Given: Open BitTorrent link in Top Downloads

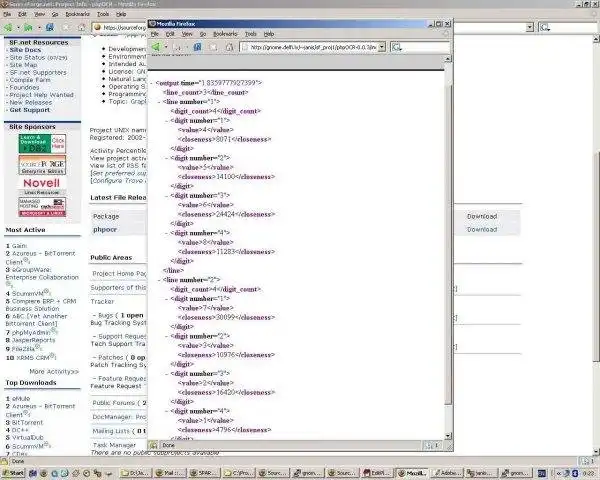Looking at the screenshot, I should (29, 423).
